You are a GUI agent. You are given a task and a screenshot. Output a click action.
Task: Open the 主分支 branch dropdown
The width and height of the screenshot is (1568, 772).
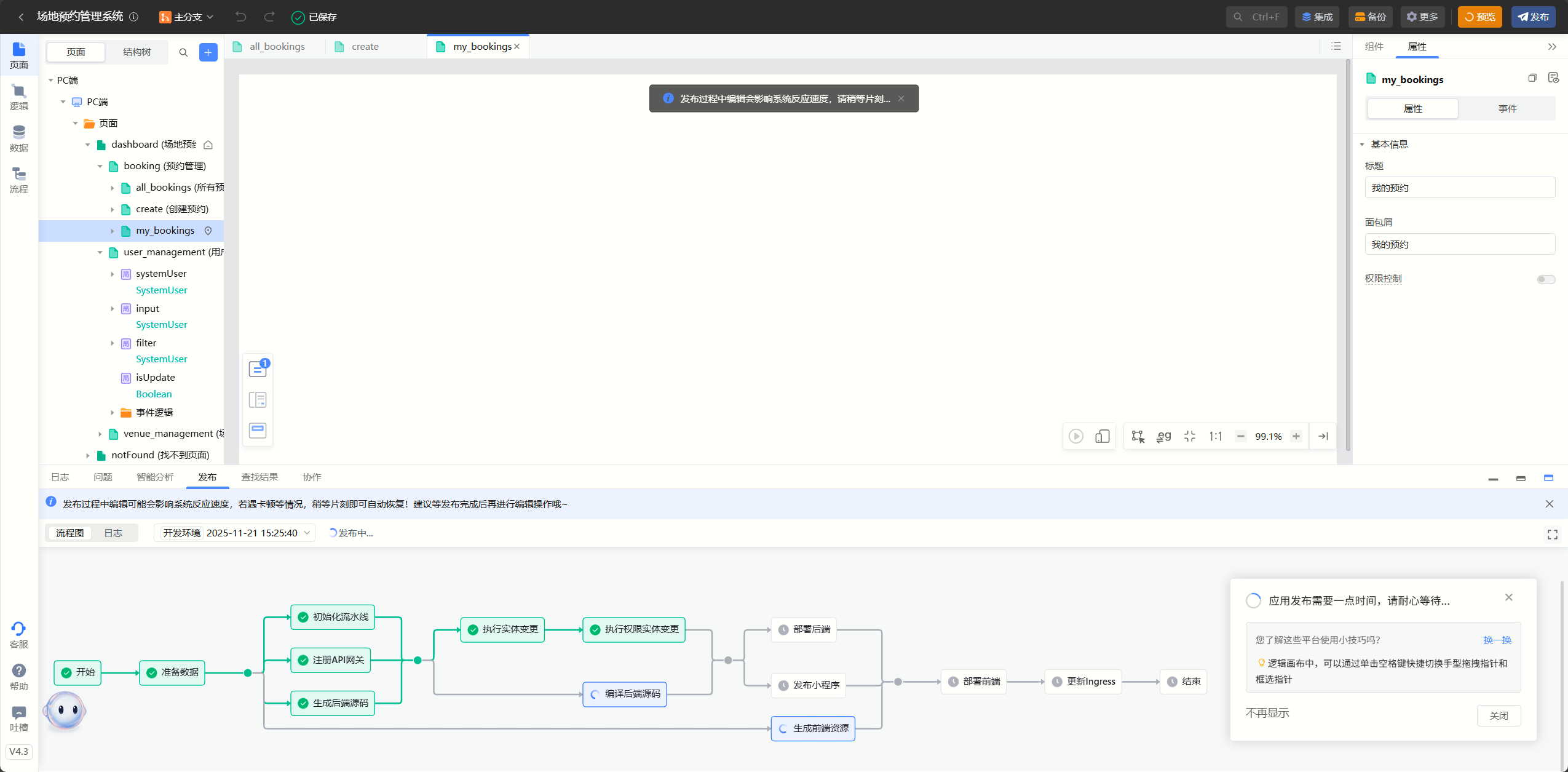(186, 17)
